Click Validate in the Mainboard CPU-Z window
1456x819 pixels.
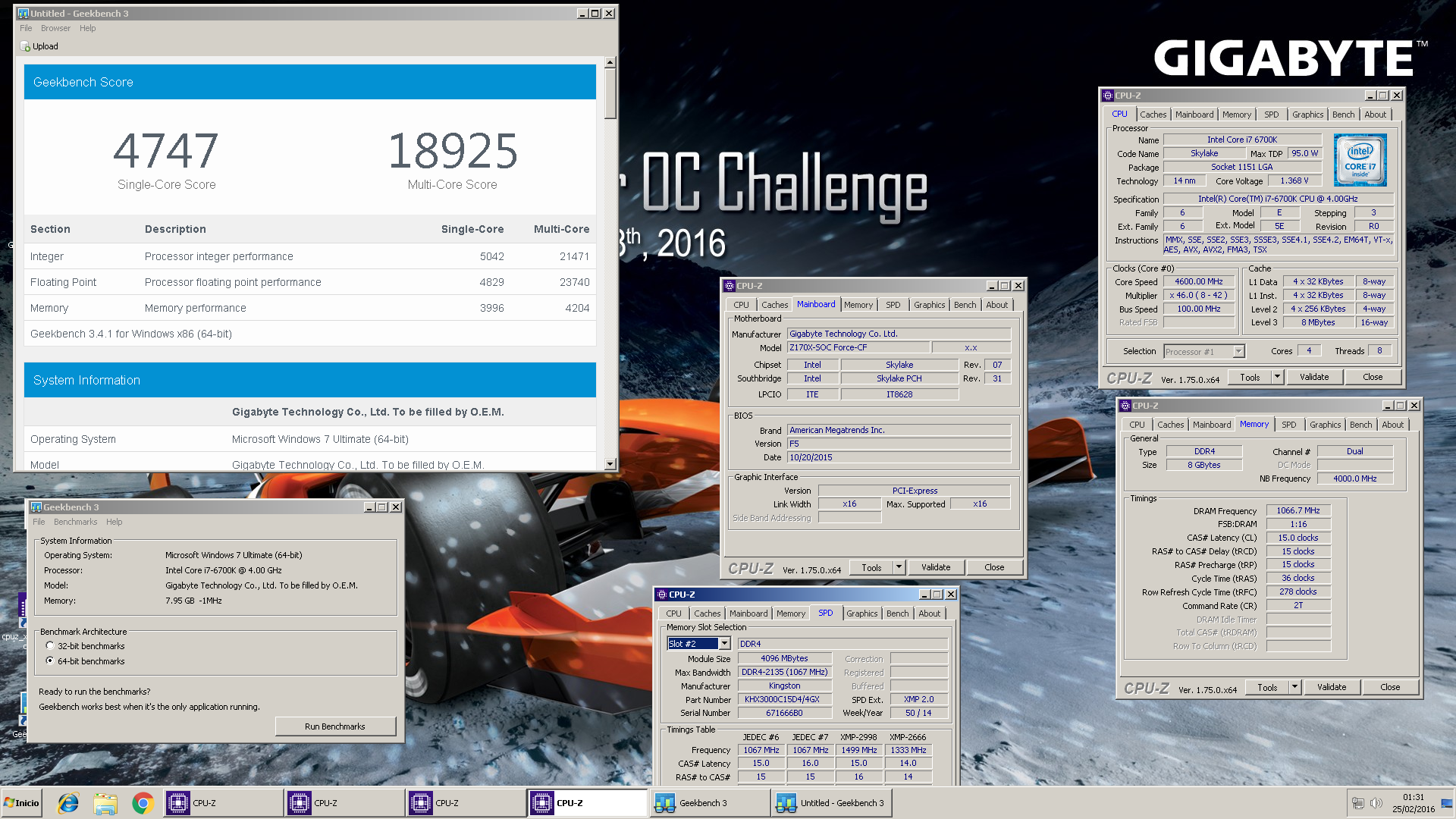(x=935, y=567)
